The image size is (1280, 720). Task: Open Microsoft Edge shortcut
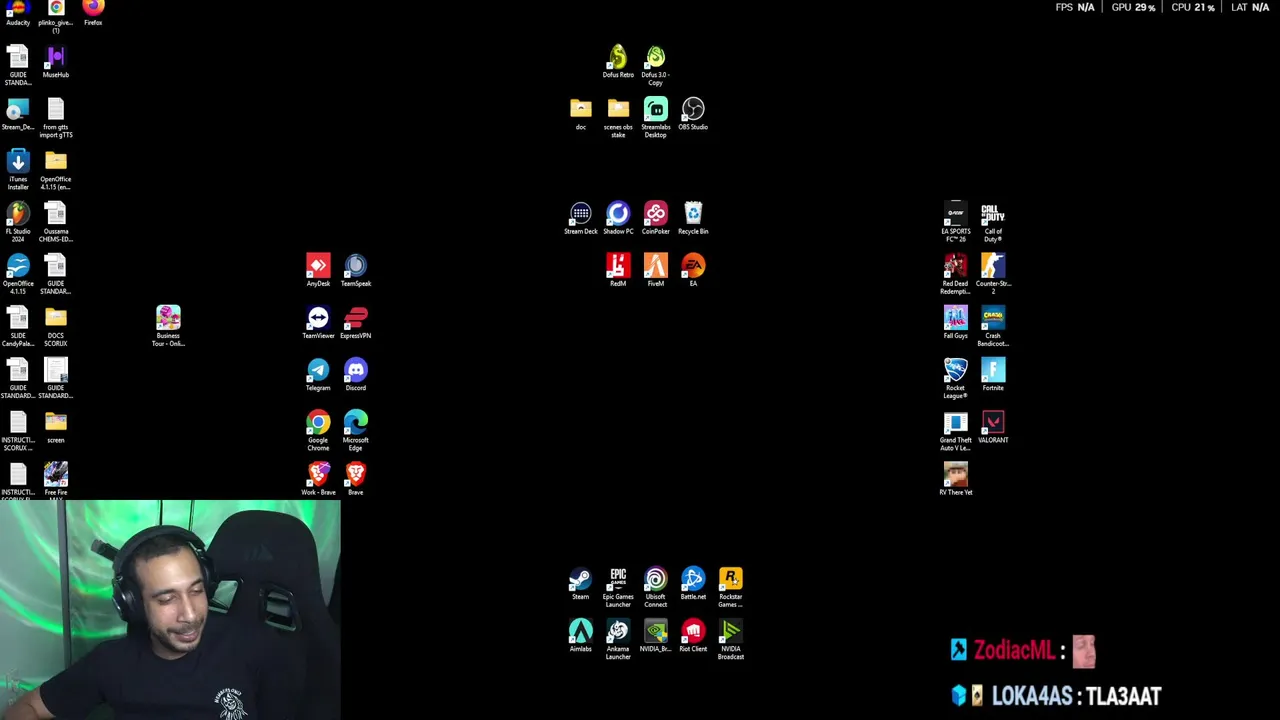pos(356,430)
